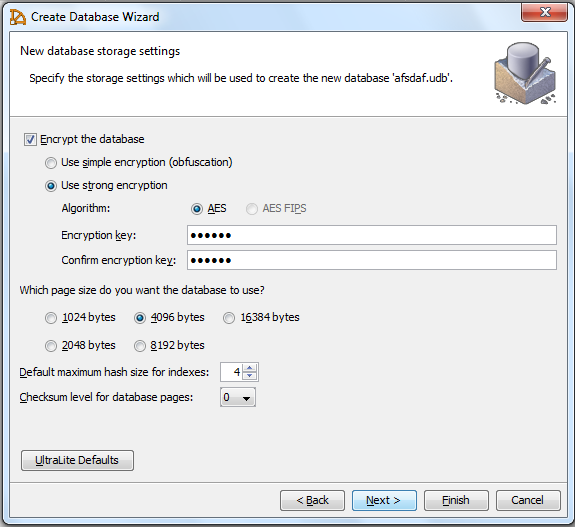The height and width of the screenshot is (527, 575).
Task: Click the Confirm encryption key field
Action: pyautogui.click(x=372, y=260)
